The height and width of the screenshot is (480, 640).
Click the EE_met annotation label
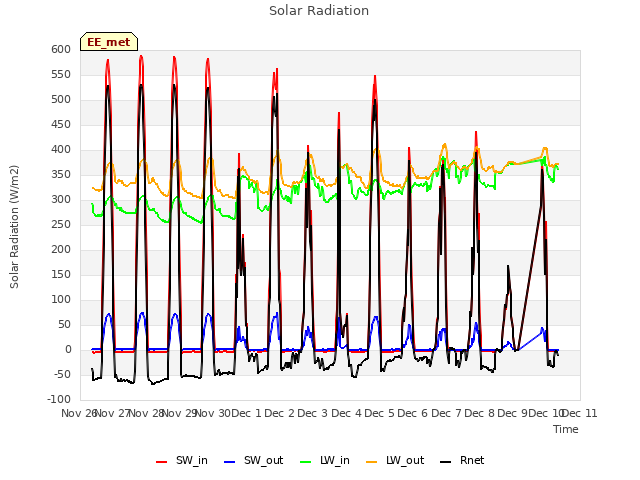point(109,42)
